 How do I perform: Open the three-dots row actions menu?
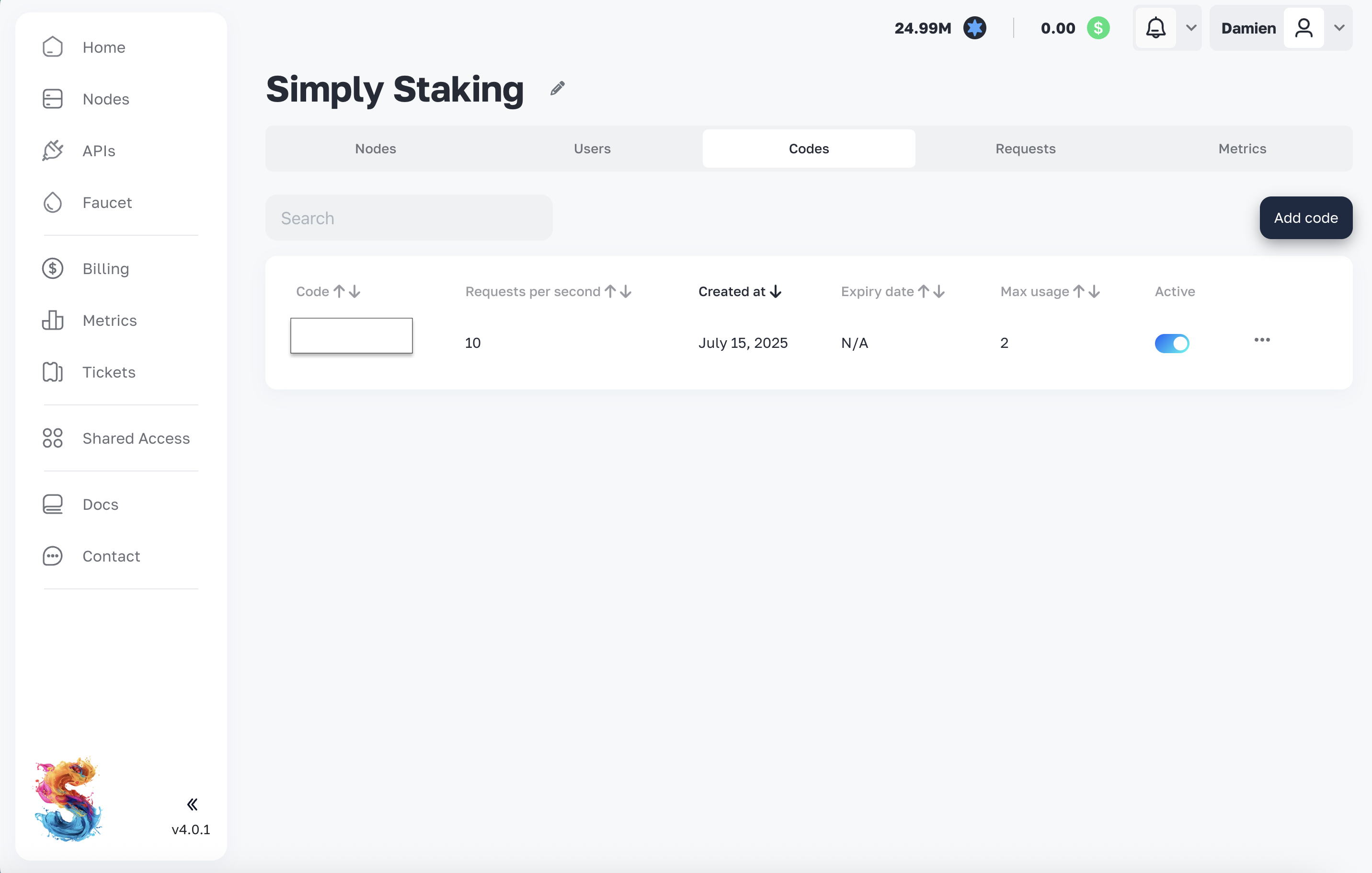pyautogui.click(x=1261, y=340)
